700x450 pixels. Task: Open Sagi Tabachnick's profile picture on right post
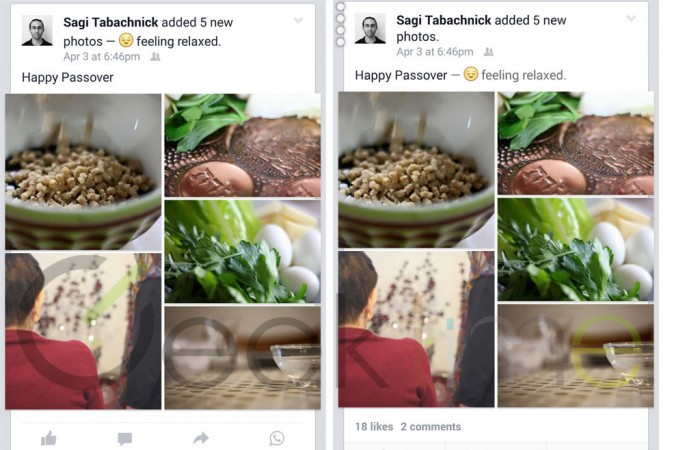pos(370,28)
